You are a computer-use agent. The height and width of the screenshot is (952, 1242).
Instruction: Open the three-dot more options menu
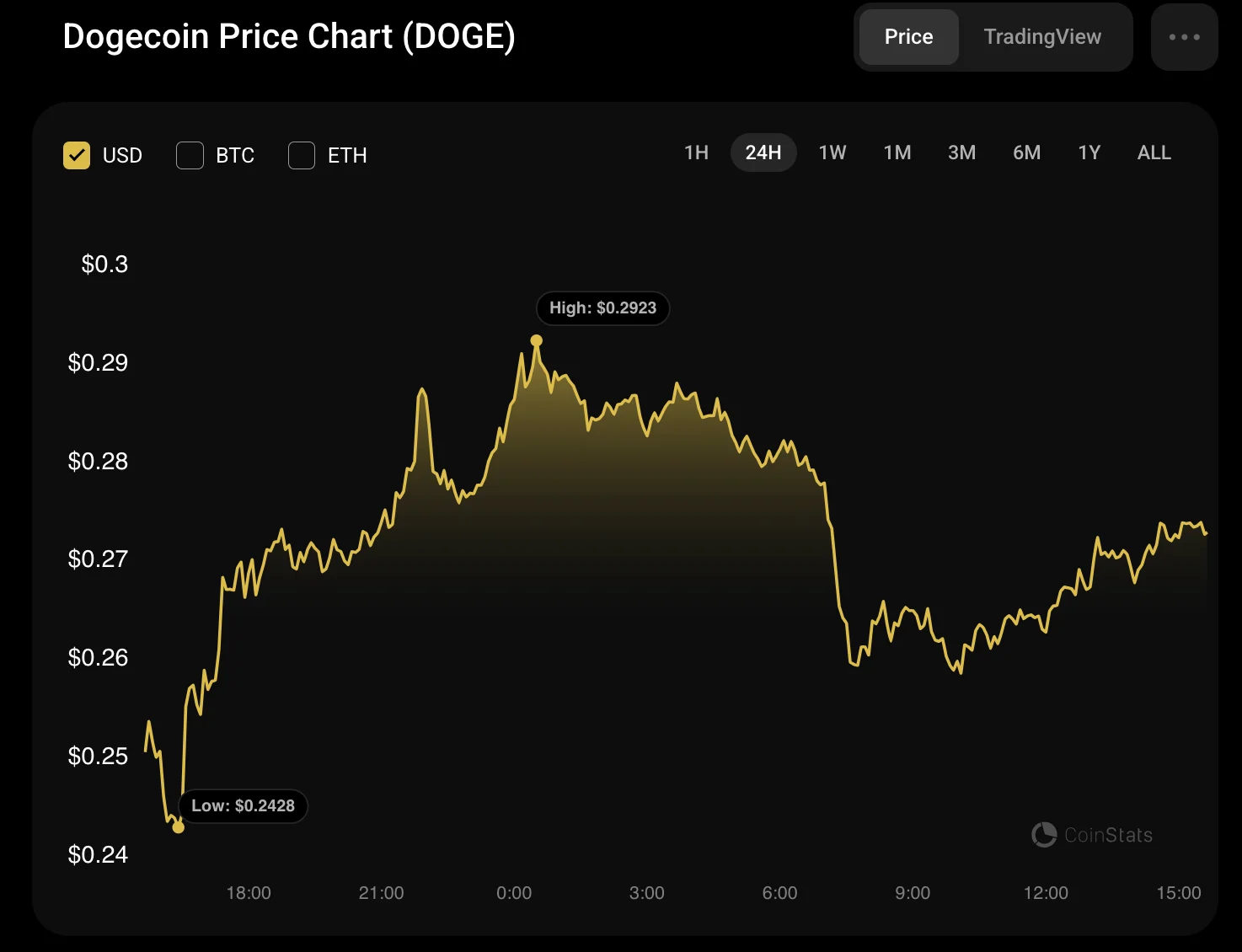click(1184, 37)
